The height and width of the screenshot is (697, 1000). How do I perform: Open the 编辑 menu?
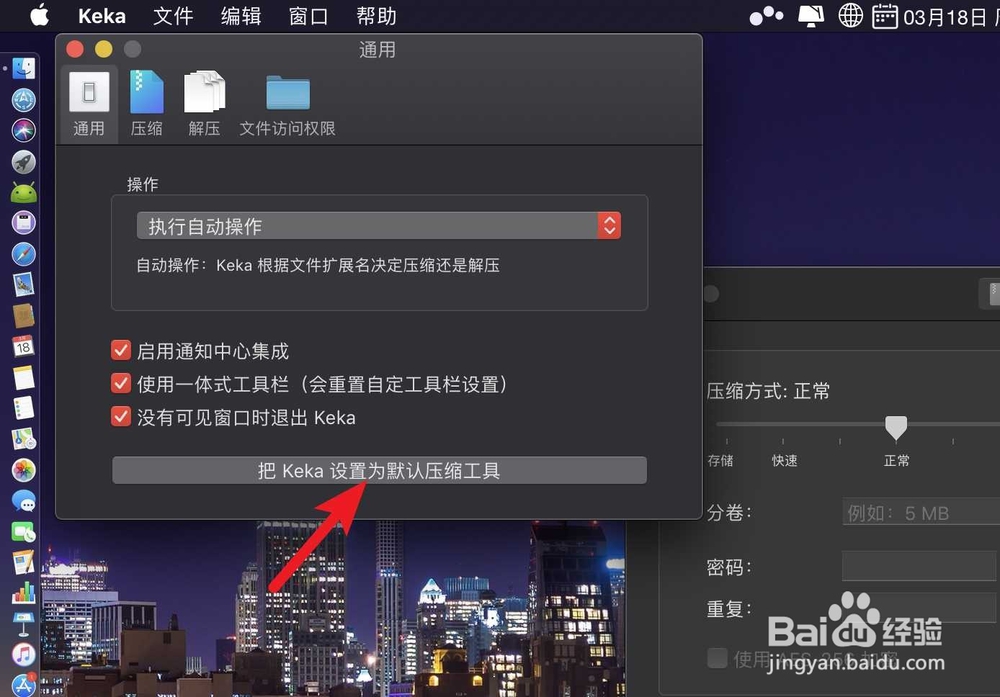coord(241,15)
